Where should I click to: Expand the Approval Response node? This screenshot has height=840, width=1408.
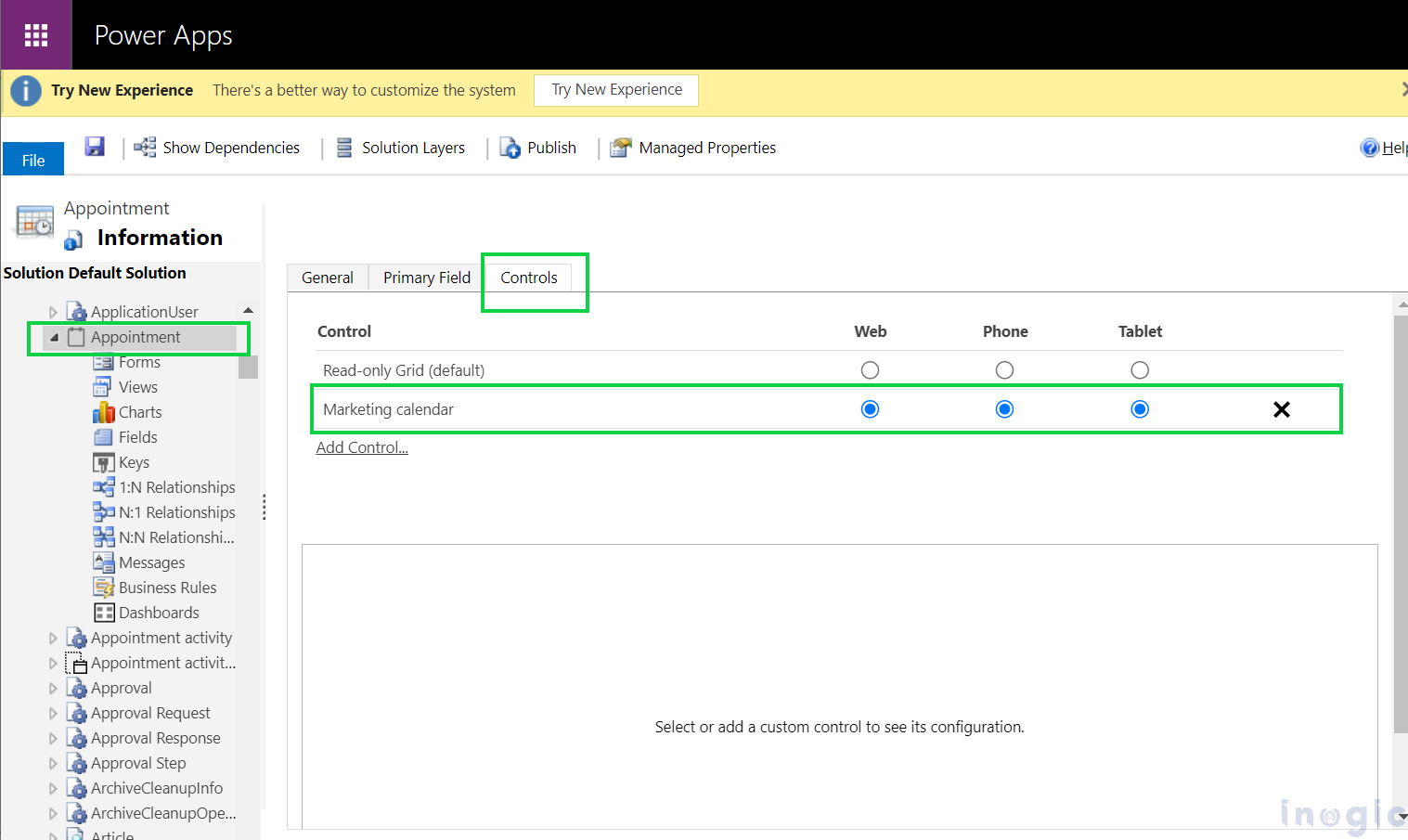point(53,738)
